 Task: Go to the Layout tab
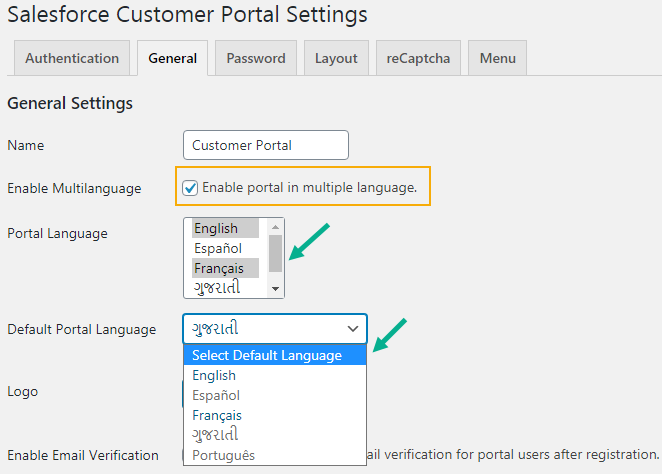pyautogui.click(x=336, y=58)
